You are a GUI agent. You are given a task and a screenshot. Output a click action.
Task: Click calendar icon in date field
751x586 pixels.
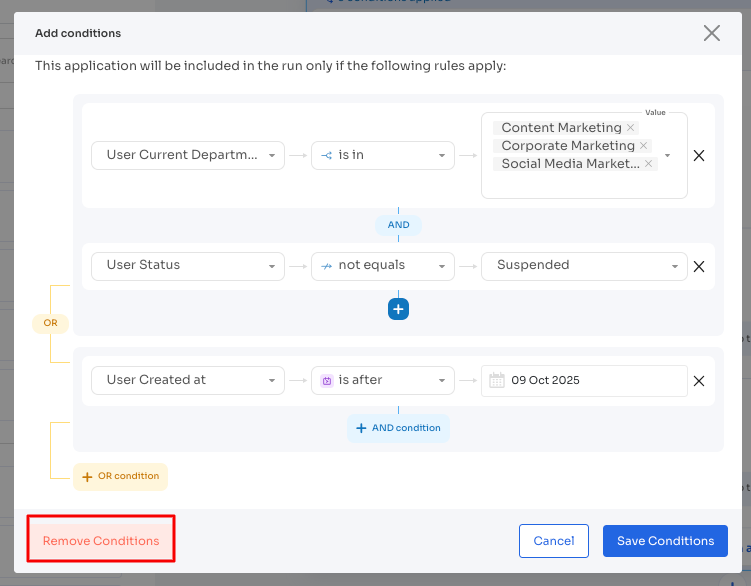[497, 380]
